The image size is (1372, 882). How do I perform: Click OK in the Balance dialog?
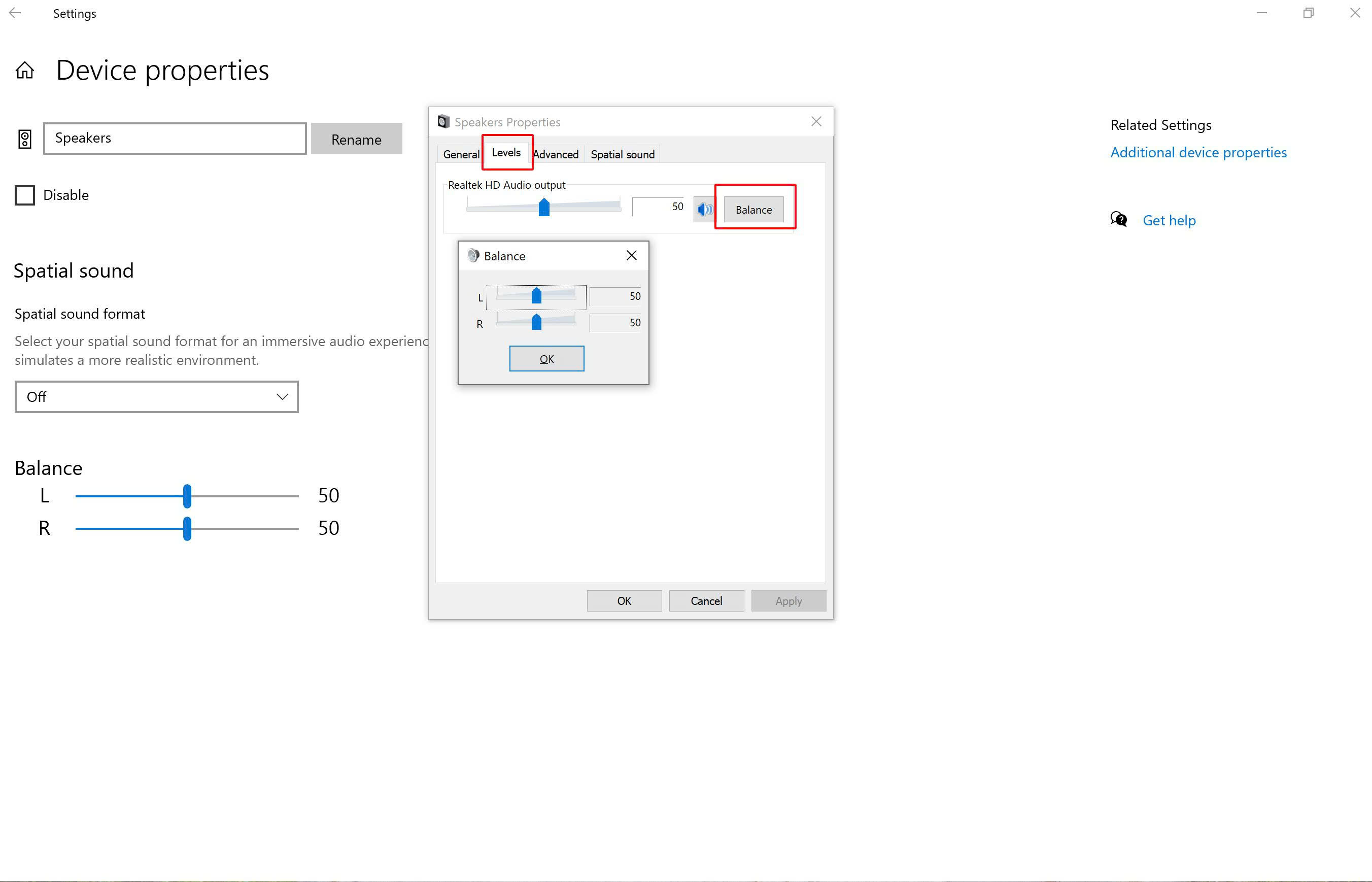tap(546, 358)
